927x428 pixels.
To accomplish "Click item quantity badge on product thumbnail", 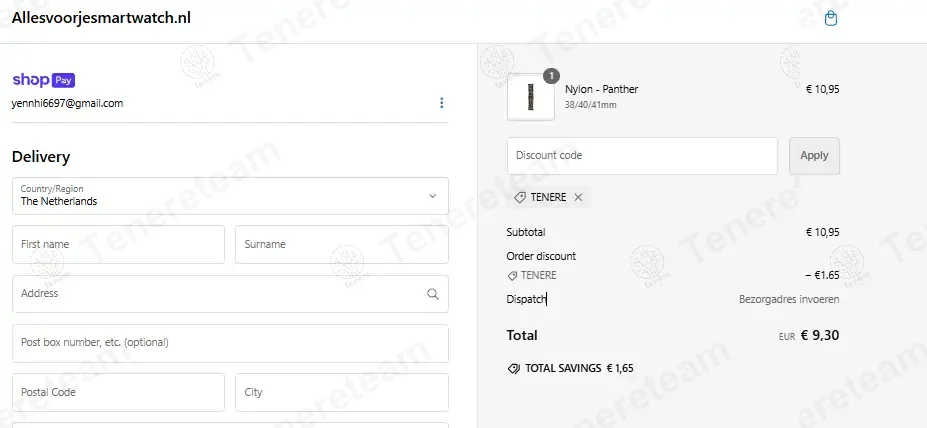I will tap(551, 76).
